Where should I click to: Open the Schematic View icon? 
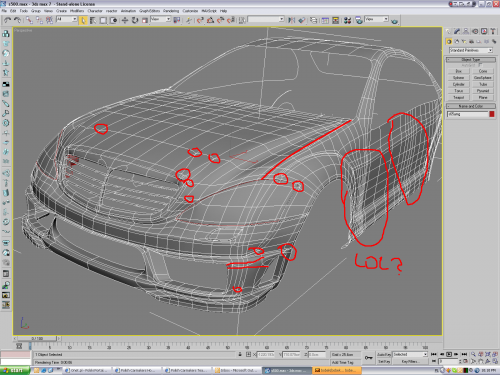click(335, 20)
